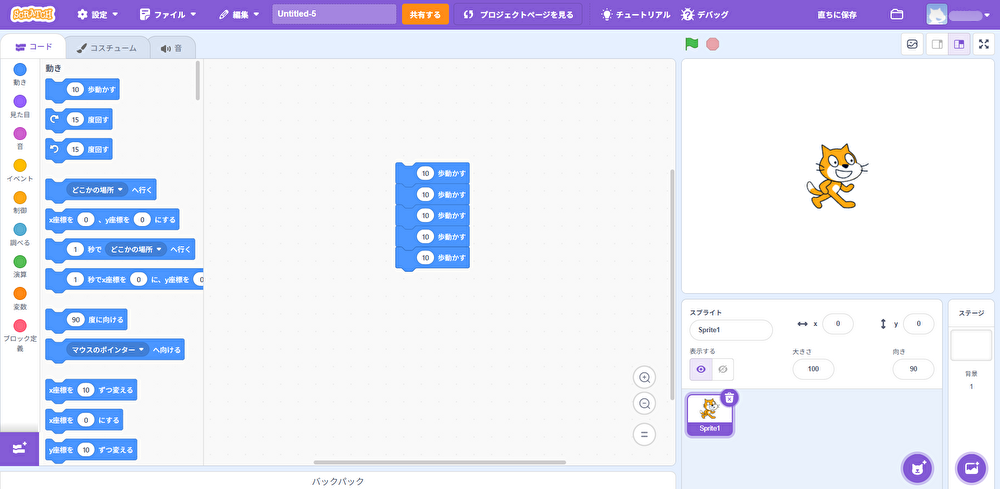Delete Sprite1 with the trash icon
Viewport: 1000px width, 489px height.
pyautogui.click(x=730, y=398)
